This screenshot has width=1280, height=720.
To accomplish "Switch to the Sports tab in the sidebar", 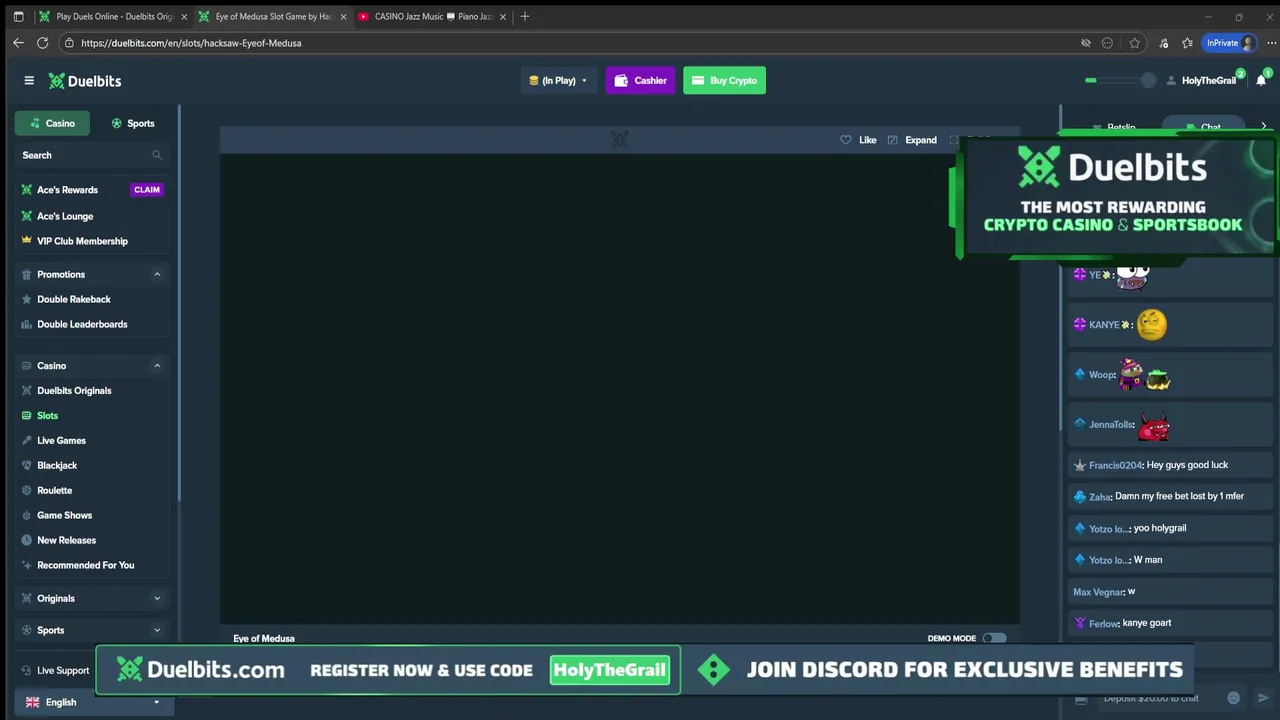I will click(132, 123).
